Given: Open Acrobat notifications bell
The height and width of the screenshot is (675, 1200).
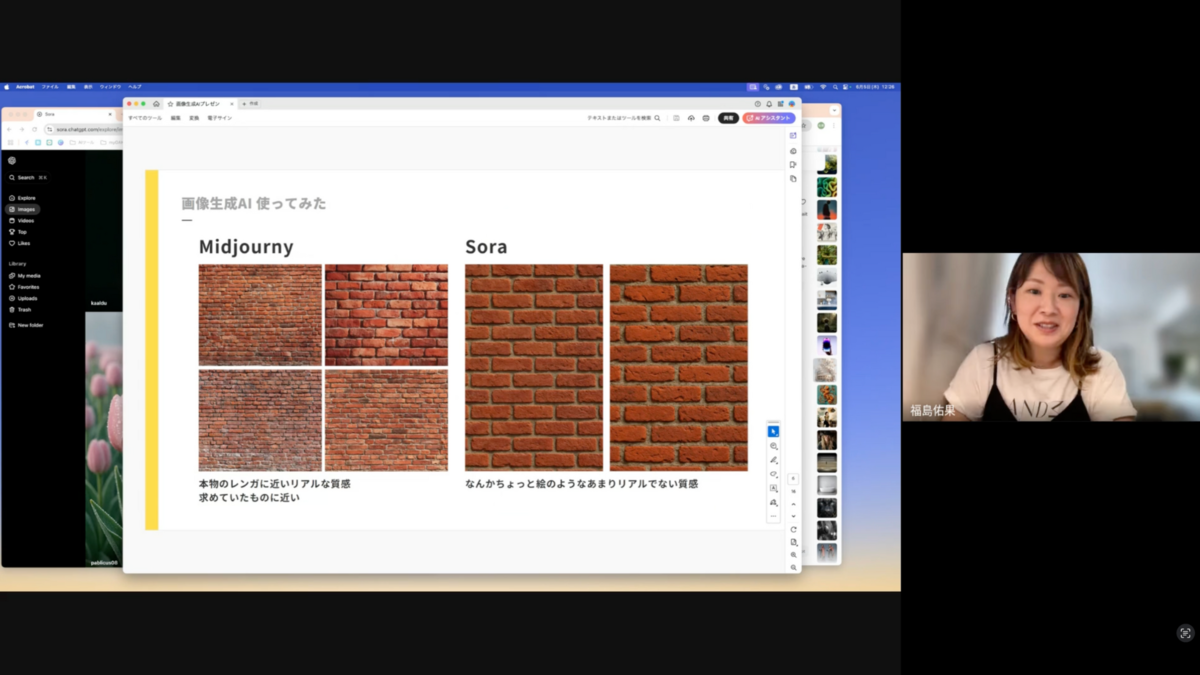Looking at the screenshot, I should tap(769, 104).
